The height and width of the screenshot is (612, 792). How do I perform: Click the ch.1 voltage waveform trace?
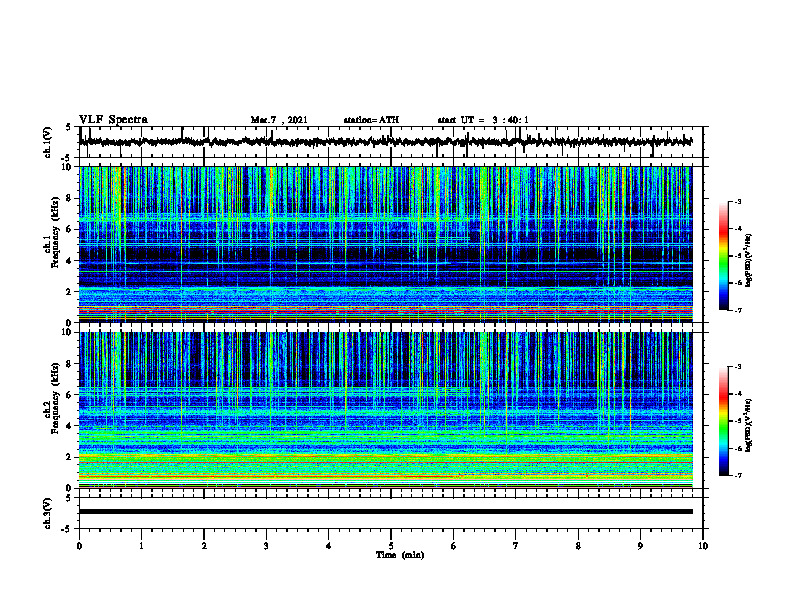point(385,142)
